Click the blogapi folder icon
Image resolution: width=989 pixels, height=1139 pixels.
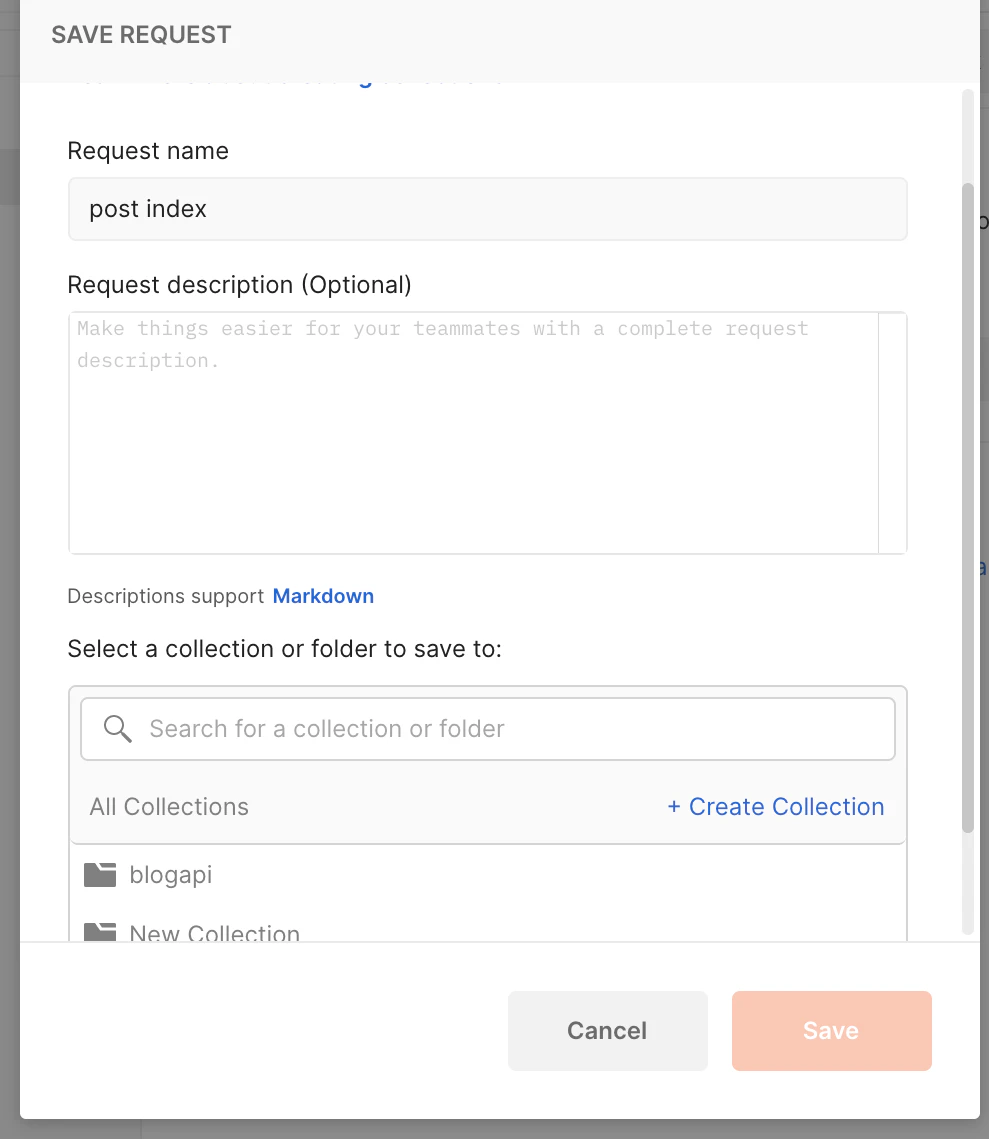tap(100, 875)
